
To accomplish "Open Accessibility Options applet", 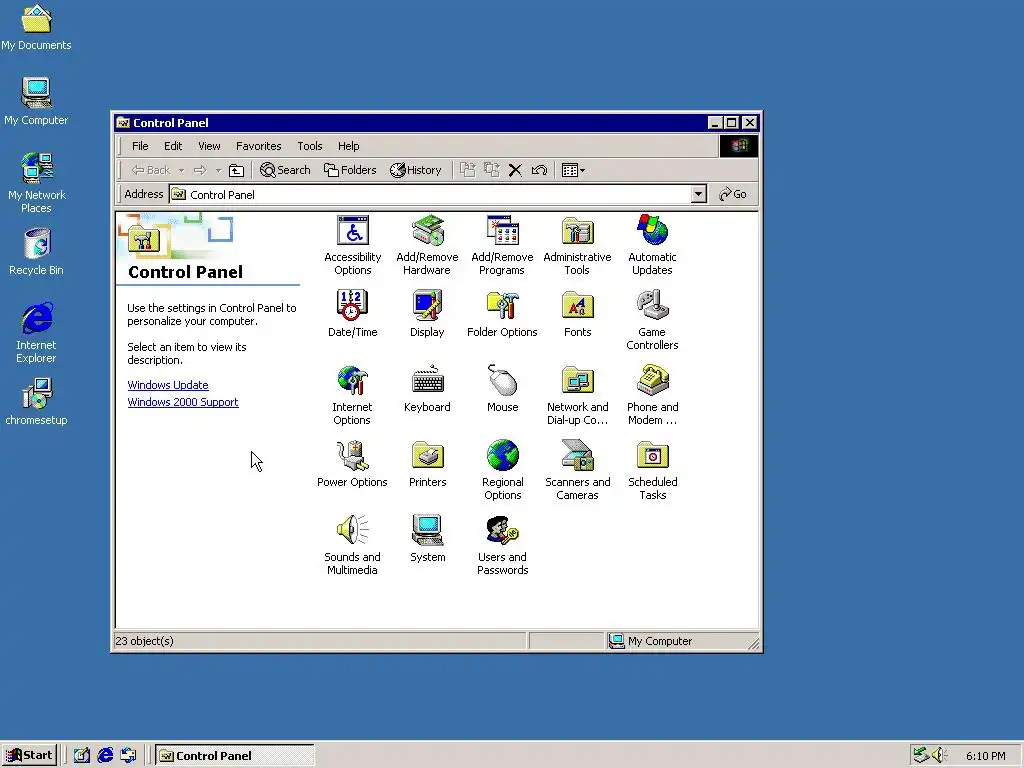I will pos(353,231).
